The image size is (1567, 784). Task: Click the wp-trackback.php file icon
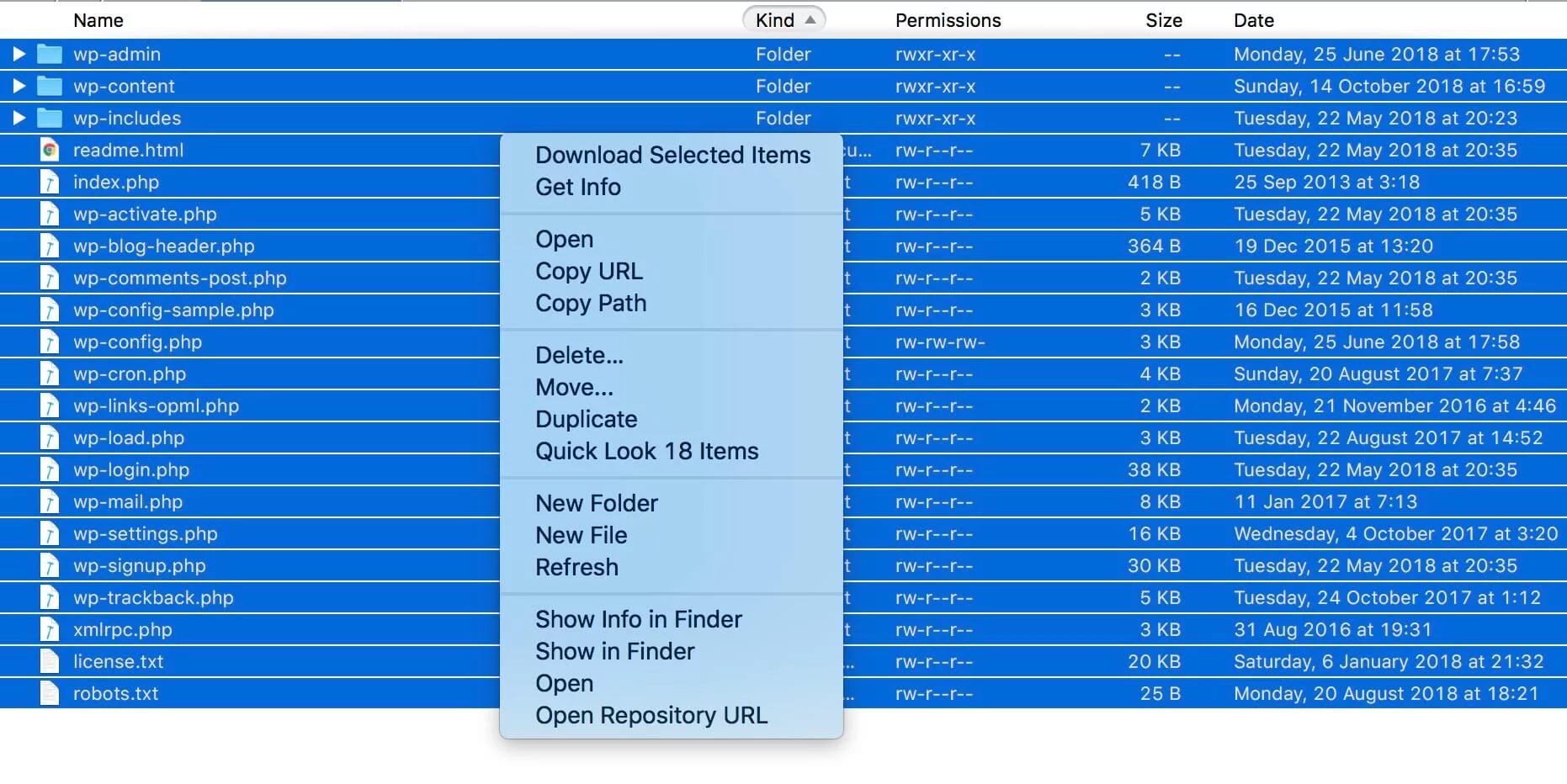coord(50,598)
